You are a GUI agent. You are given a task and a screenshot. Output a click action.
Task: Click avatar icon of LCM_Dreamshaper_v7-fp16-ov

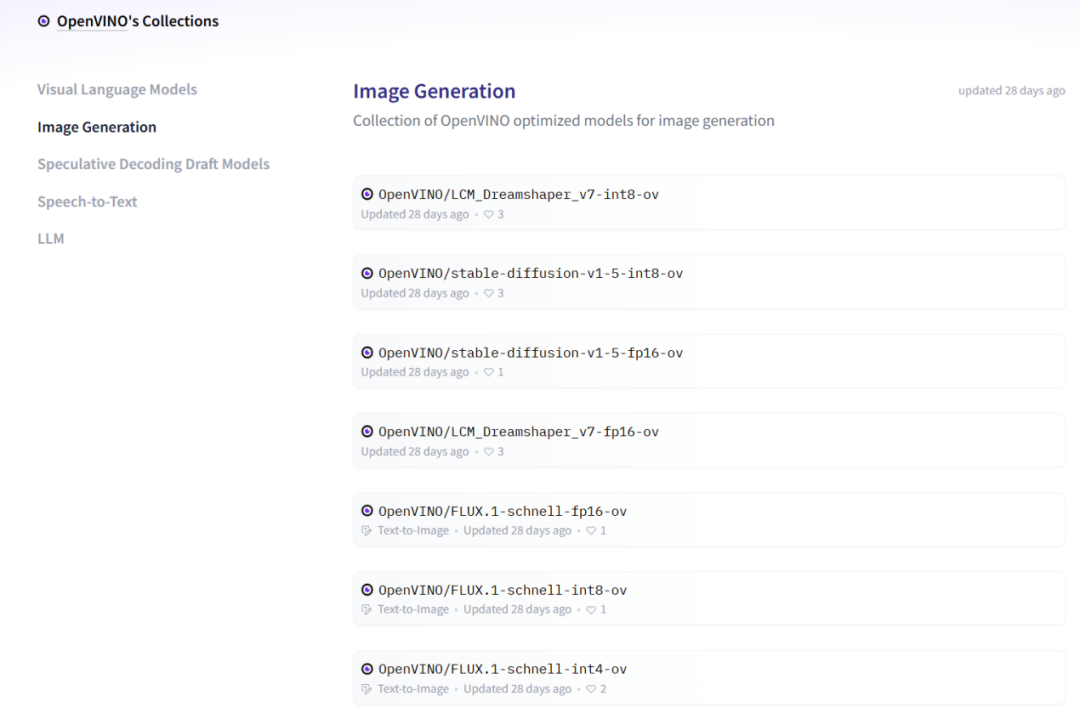pos(367,431)
